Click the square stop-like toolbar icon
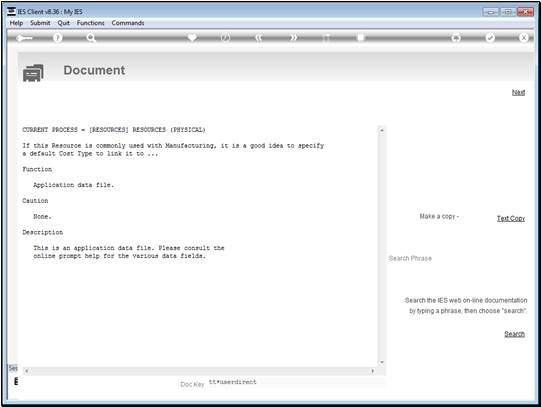The image size is (541, 407). coord(360,37)
